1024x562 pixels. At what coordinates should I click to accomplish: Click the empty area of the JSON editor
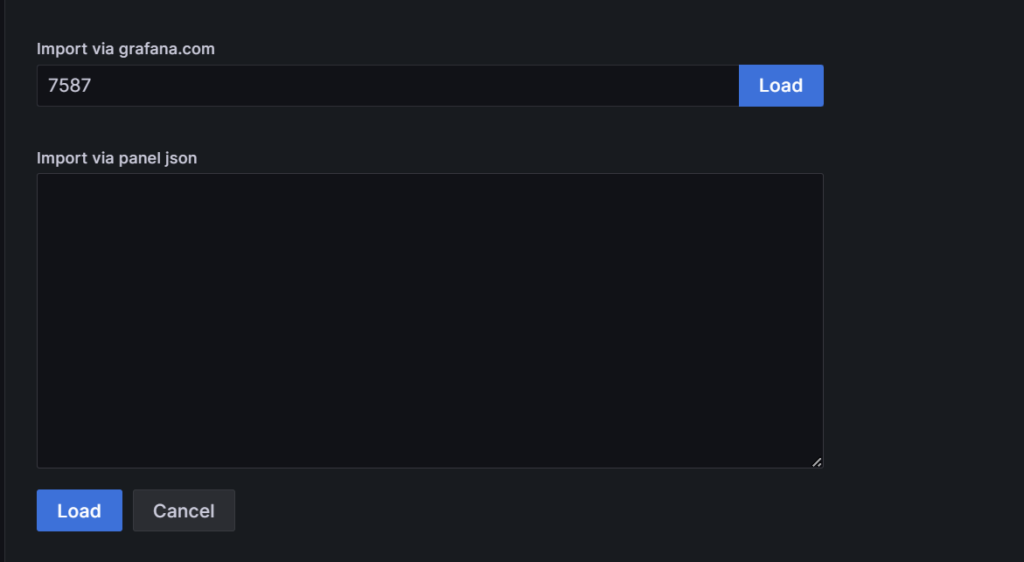click(430, 320)
